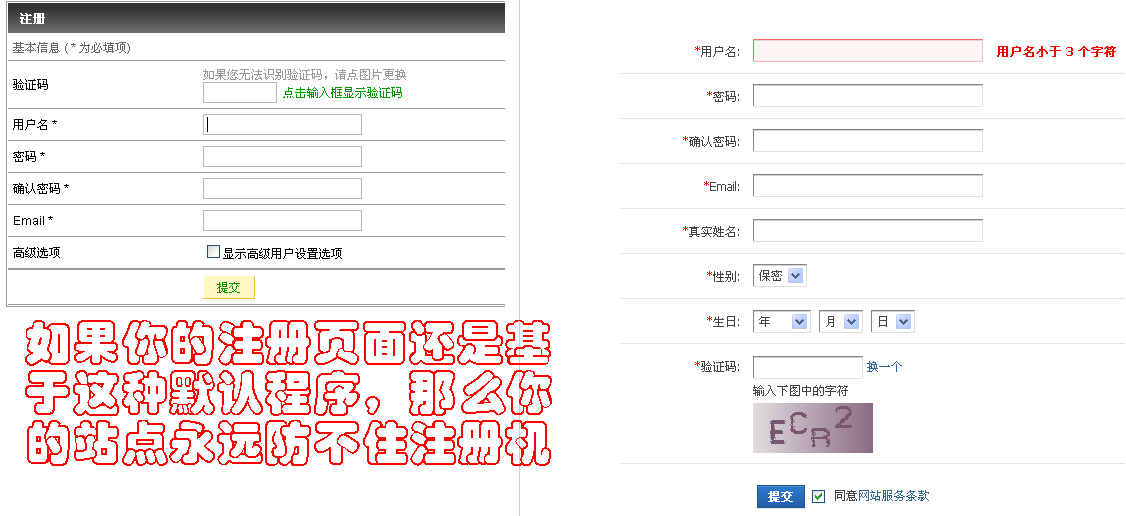Viewport: 1126px width, 516px height.
Task: Click the text 如果您无法识别验证码，请点图片更换
Action: tap(304, 74)
